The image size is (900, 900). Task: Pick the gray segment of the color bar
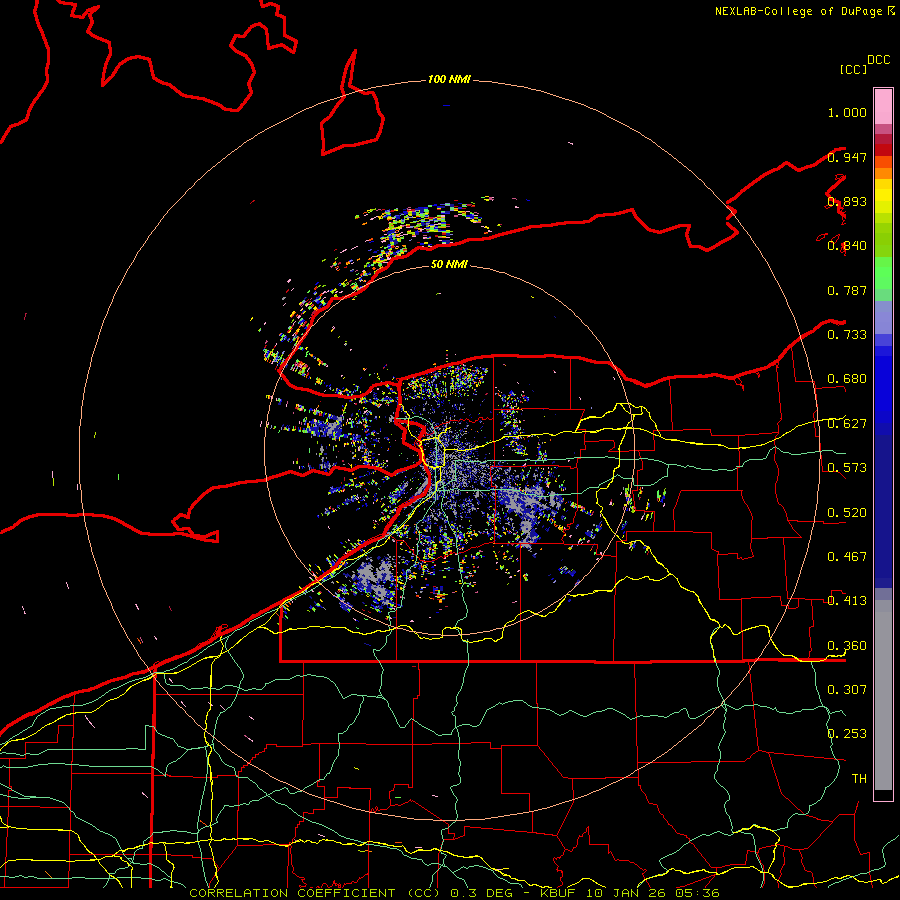883,700
